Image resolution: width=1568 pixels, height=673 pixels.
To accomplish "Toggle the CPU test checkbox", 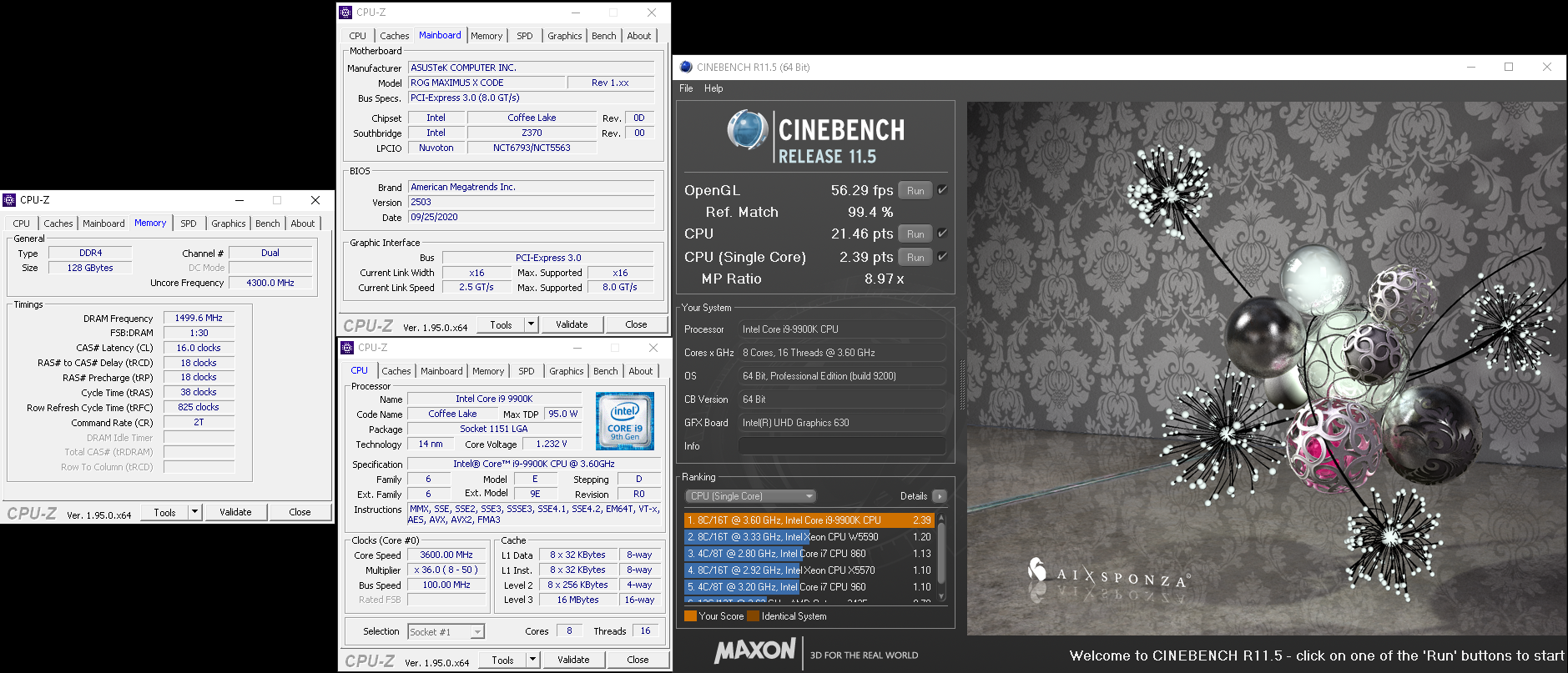I will [x=942, y=234].
